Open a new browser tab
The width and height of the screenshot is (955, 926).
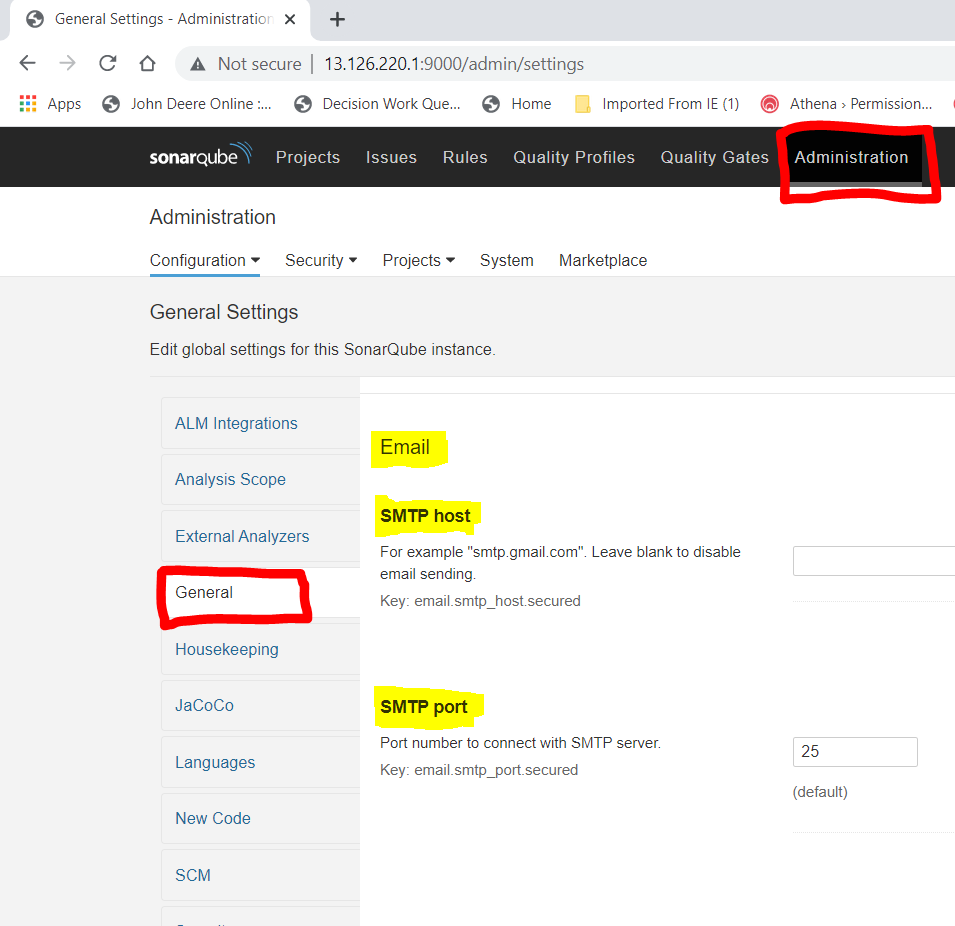coord(337,19)
